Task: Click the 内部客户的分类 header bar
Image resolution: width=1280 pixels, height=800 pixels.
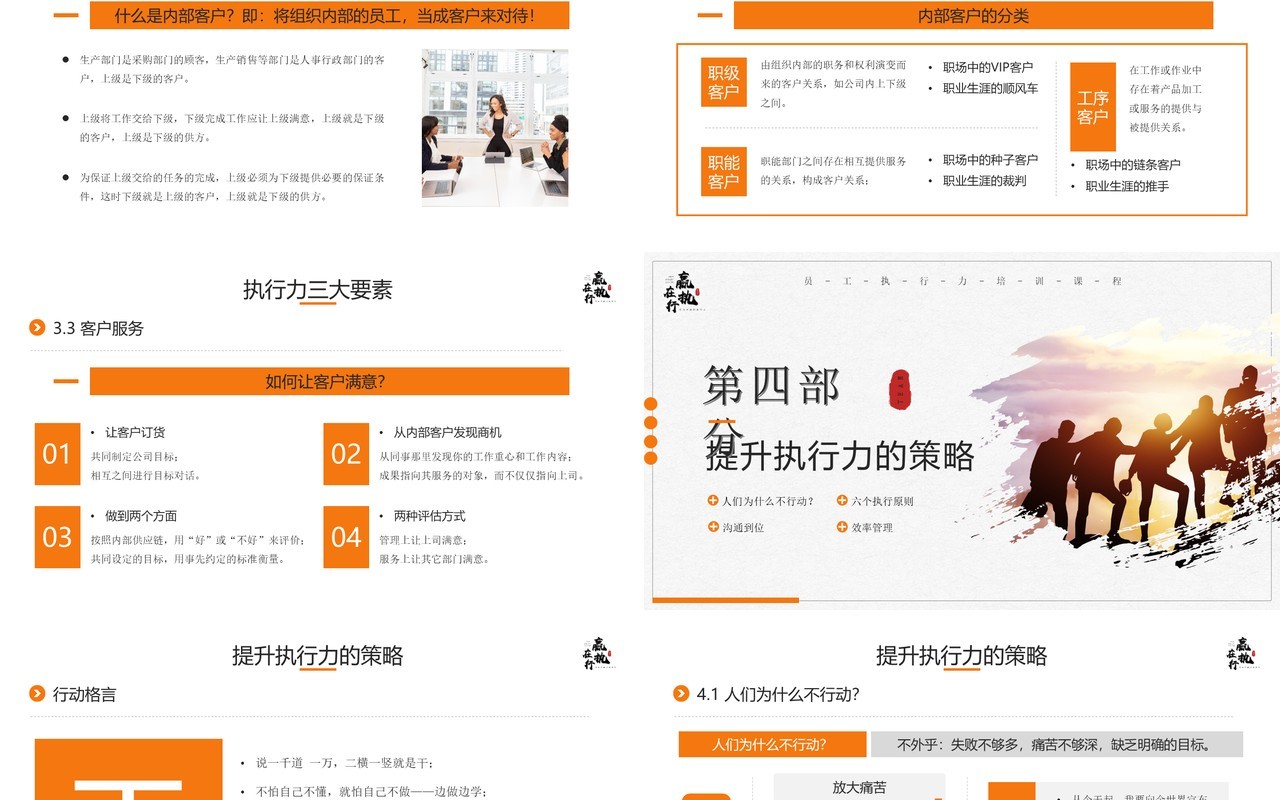Action: [x=973, y=15]
